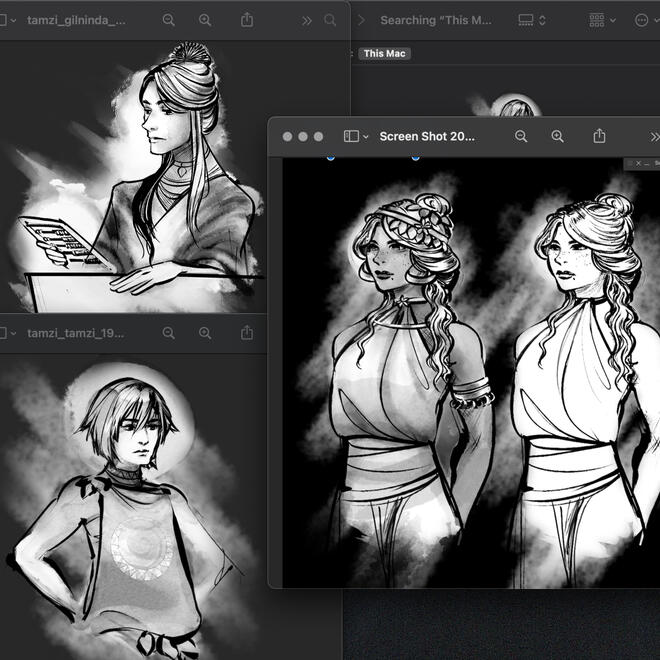Image resolution: width=660 pixels, height=660 pixels.
Task: Show overflow toolbar items in Screen Shot window
Action: (x=654, y=136)
